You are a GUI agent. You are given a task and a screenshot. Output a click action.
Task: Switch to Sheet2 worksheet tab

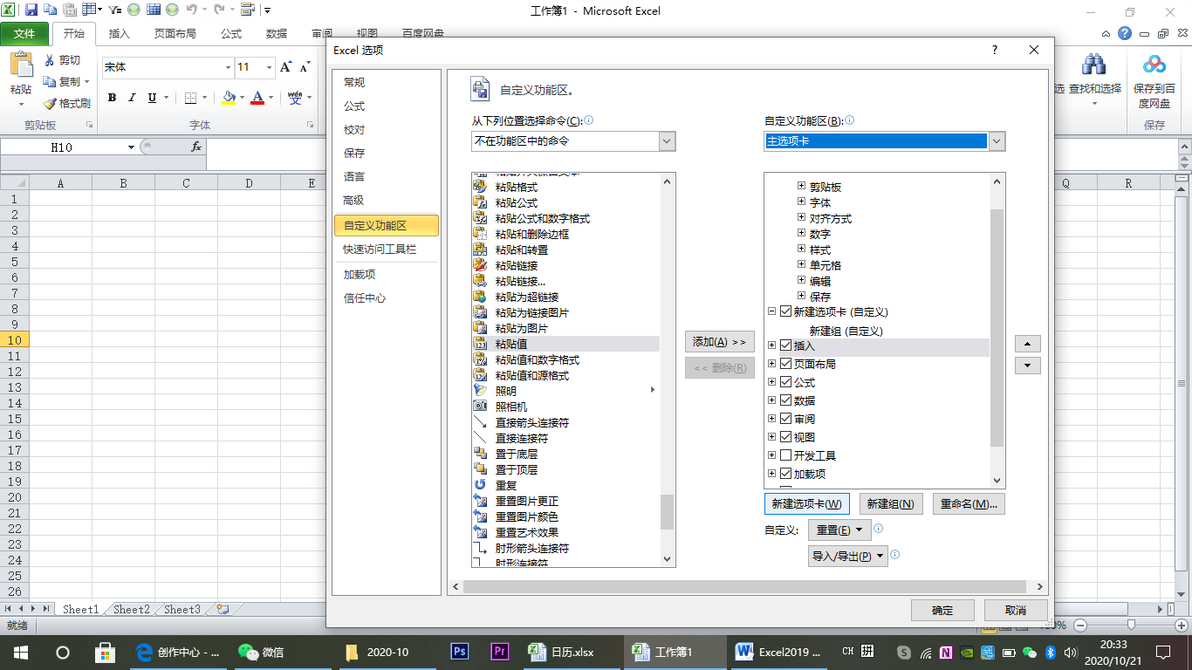pos(132,609)
